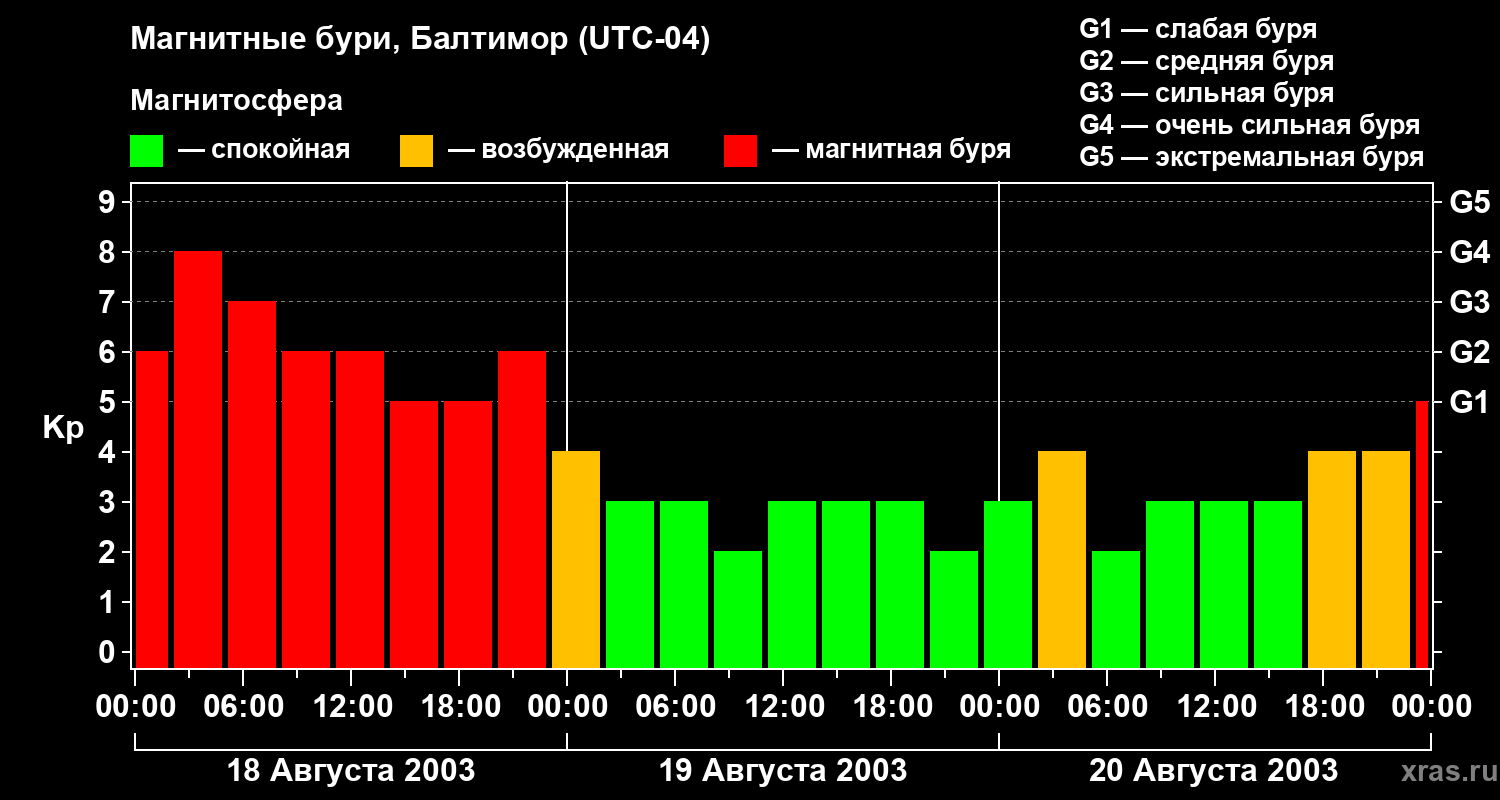Image resolution: width=1500 pixels, height=800 pixels.
Task: Click the '12:00' time label under 19 August
Action: [783, 707]
